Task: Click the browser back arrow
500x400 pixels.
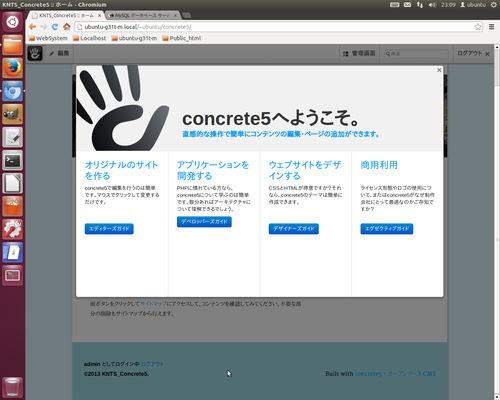Action: [32, 27]
